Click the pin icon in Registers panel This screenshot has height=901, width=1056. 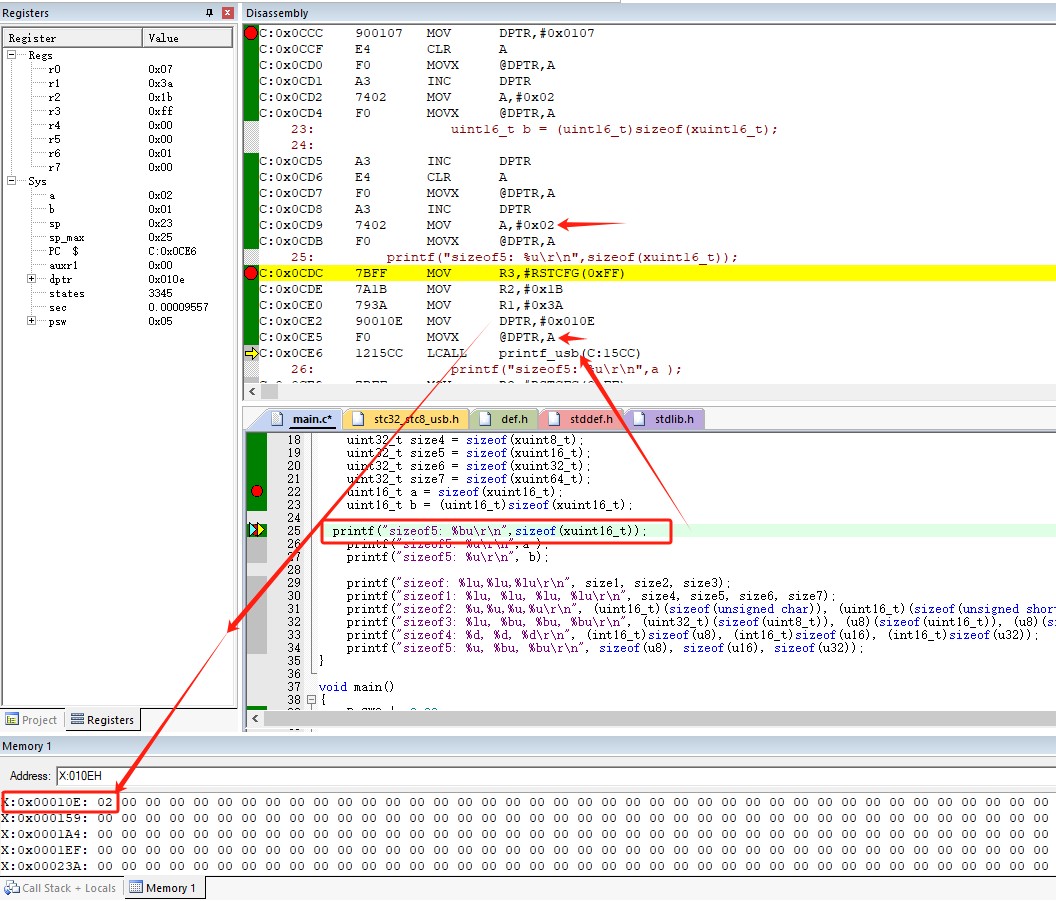tap(209, 13)
